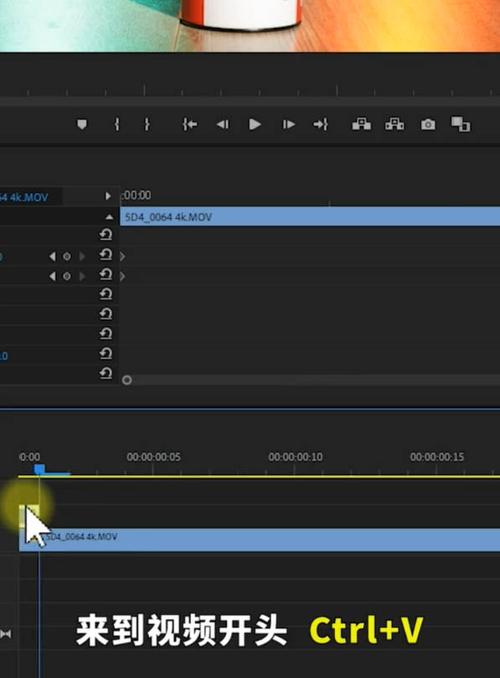Image resolution: width=500 pixels, height=678 pixels.
Task: Click the Go to Out point icon
Action: (x=321, y=125)
